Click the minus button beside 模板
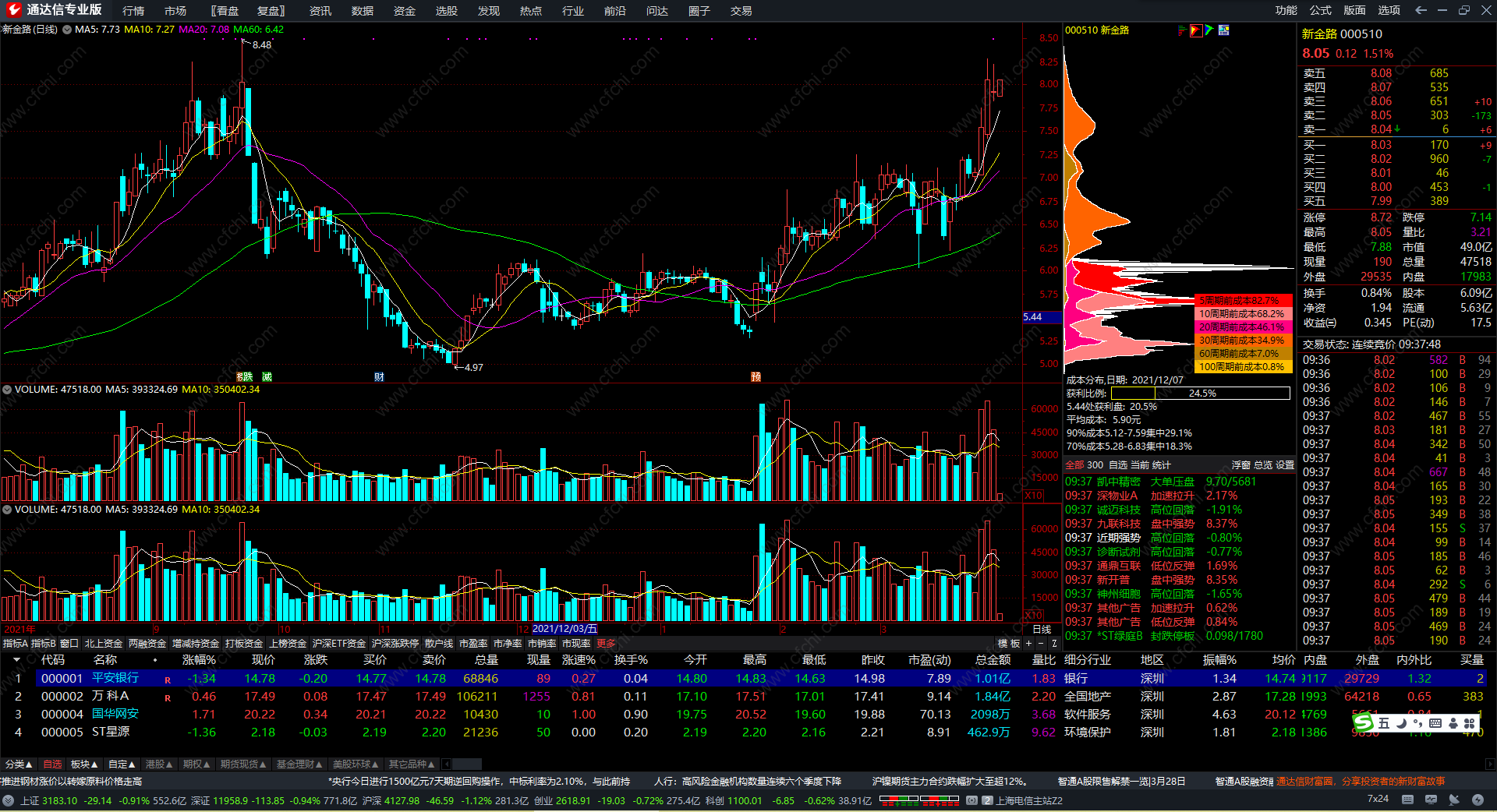Image resolution: width=1497 pixels, height=812 pixels. [1041, 644]
